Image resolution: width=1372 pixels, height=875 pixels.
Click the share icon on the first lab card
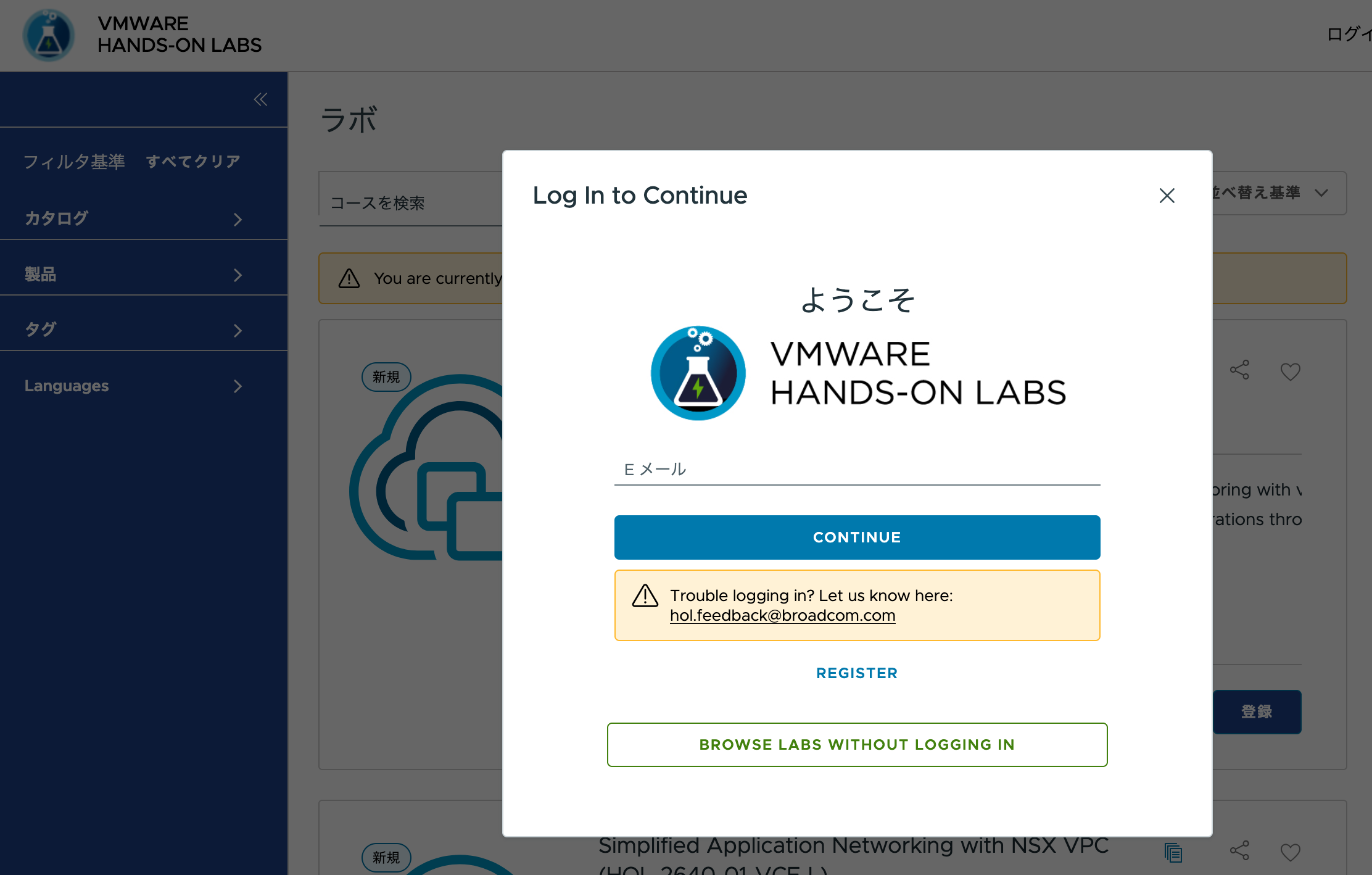pyautogui.click(x=1238, y=371)
